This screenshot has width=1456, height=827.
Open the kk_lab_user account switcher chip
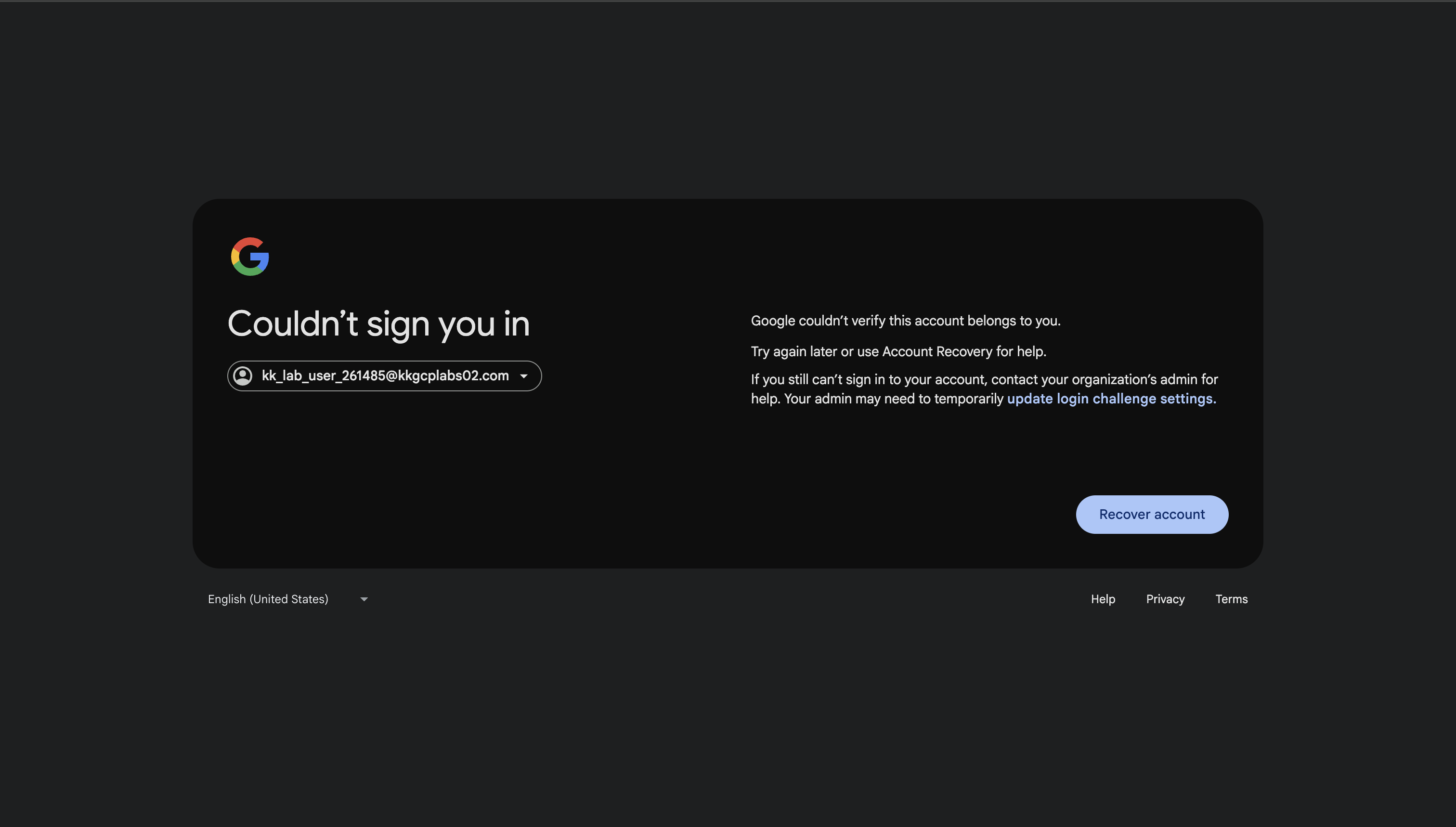point(385,376)
